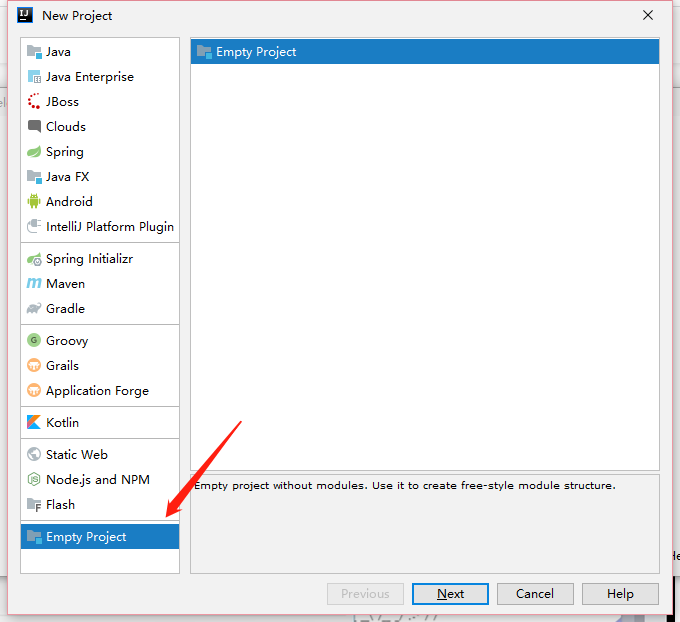Open Help for New Project
This screenshot has width=680, height=622.
coord(620,593)
